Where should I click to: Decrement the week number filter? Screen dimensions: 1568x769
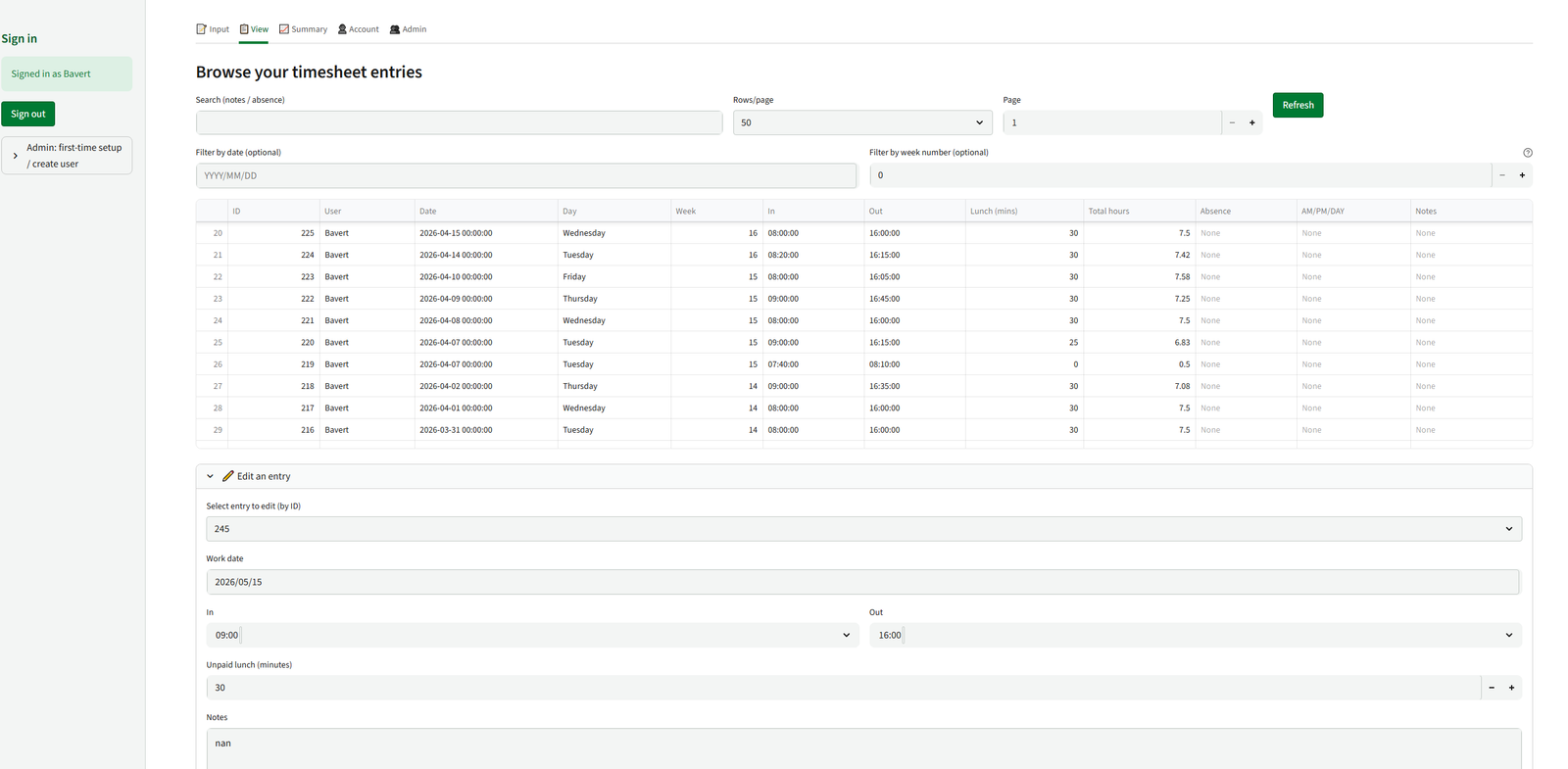1501,175
